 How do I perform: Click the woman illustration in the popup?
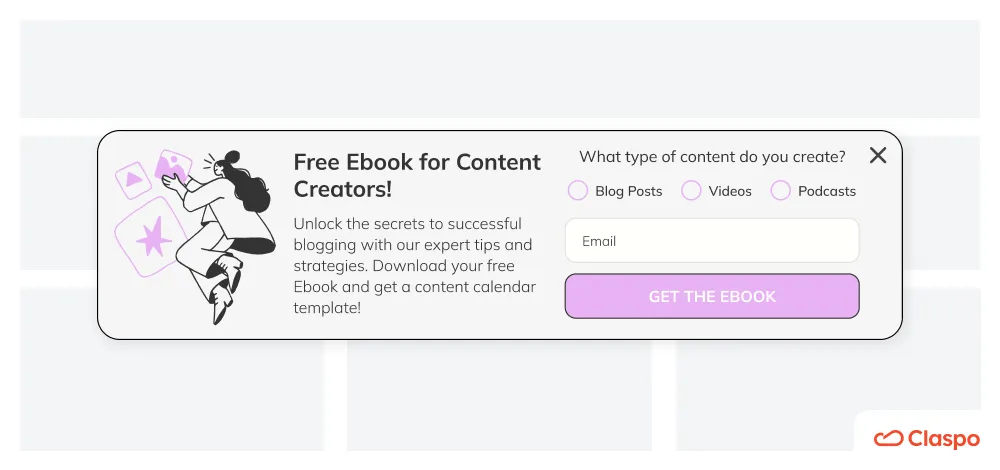tap(219, 237)
